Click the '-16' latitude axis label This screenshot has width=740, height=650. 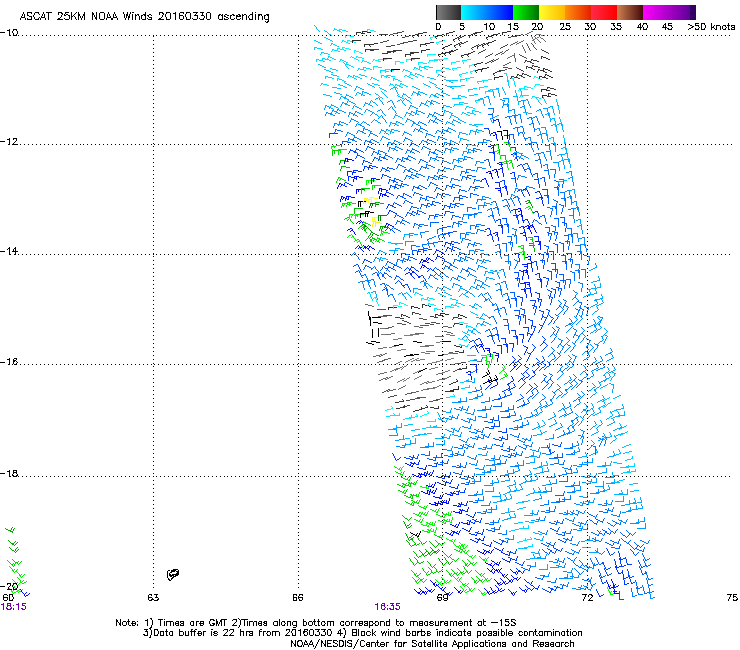pos(9,362)
